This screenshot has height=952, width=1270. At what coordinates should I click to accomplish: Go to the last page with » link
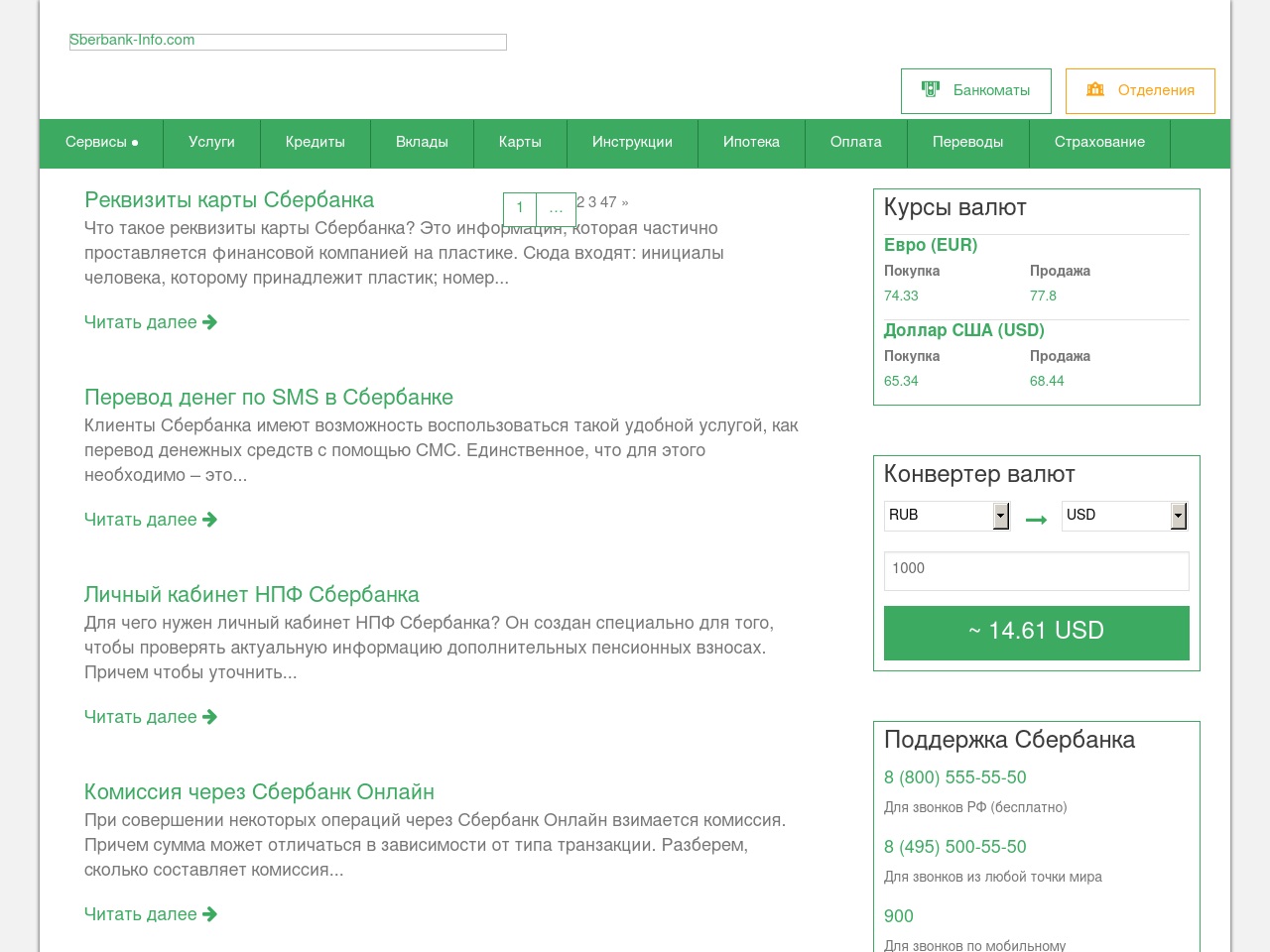(x=625, y=202)
